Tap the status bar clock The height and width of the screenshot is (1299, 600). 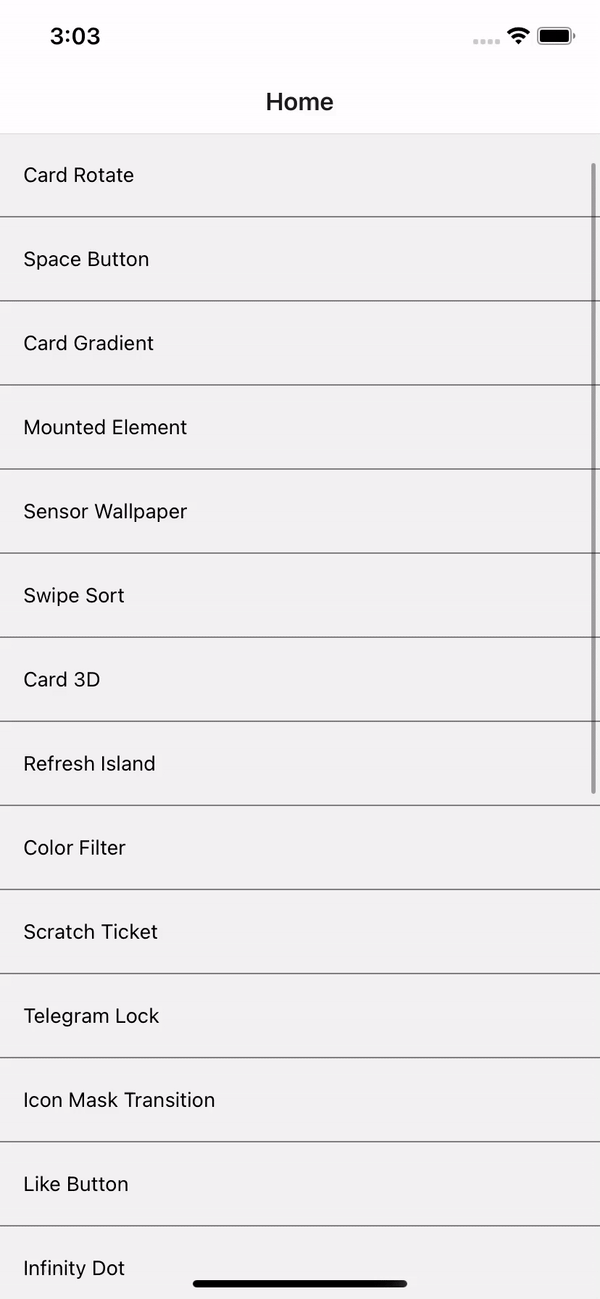pyautogui.click(x=75, y=36)
